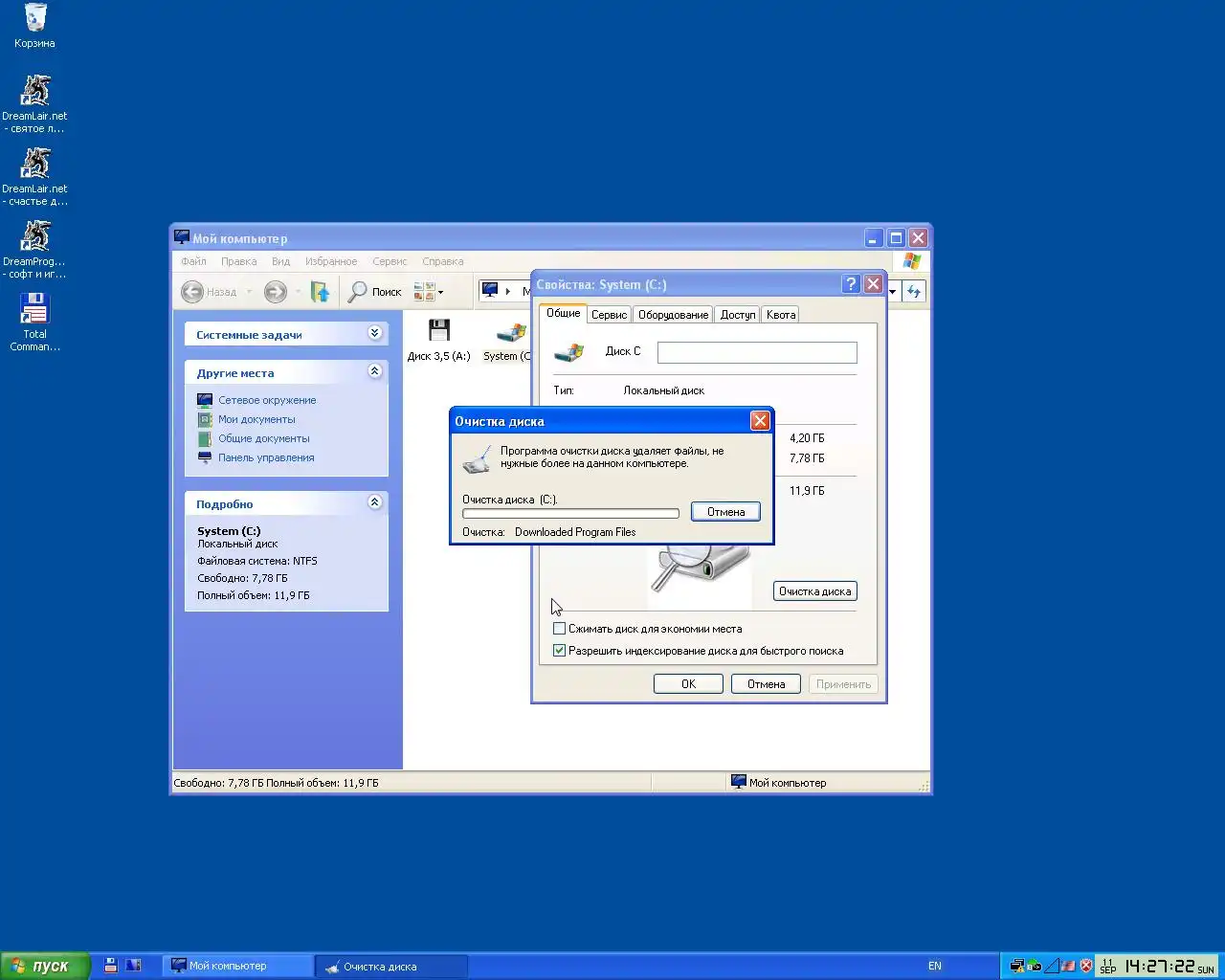Click the Диск C label text field
Viewport: 1225px width, 980px height.
(x=757, y=353)
